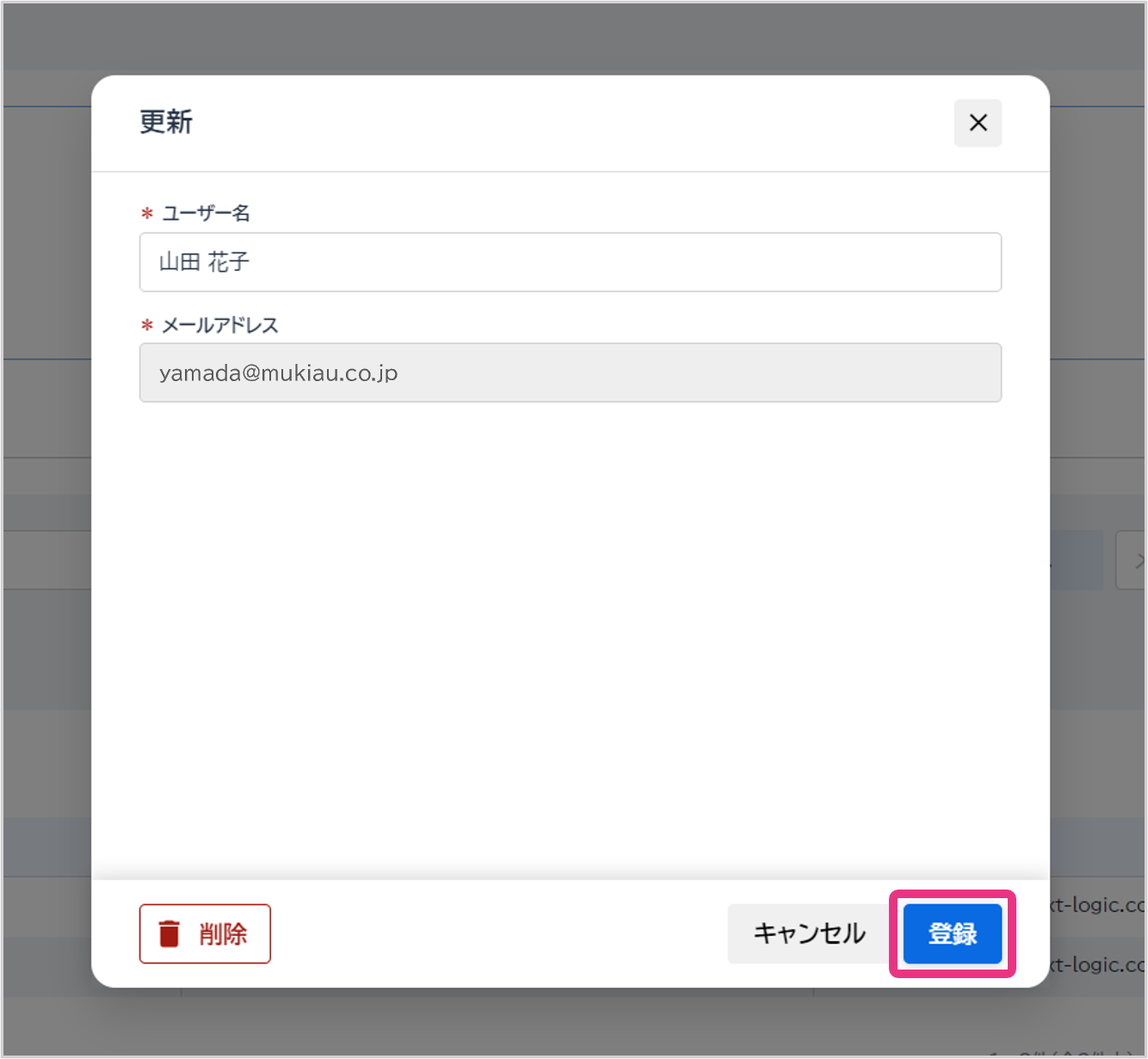Click the first dimmed xt-logic.co row entry
Image resolution: width=1148 pixels, height=1059 pixels.
pos(1097,905)
